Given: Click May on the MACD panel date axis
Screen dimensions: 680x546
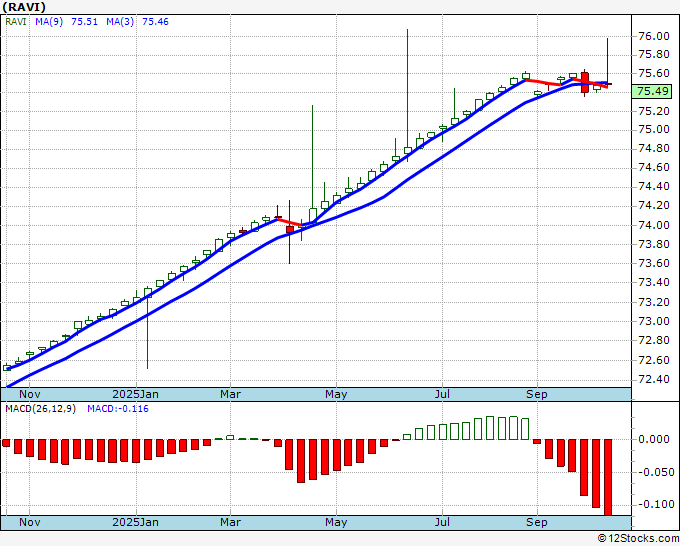Looking at the screenshot, I should 336,522.
